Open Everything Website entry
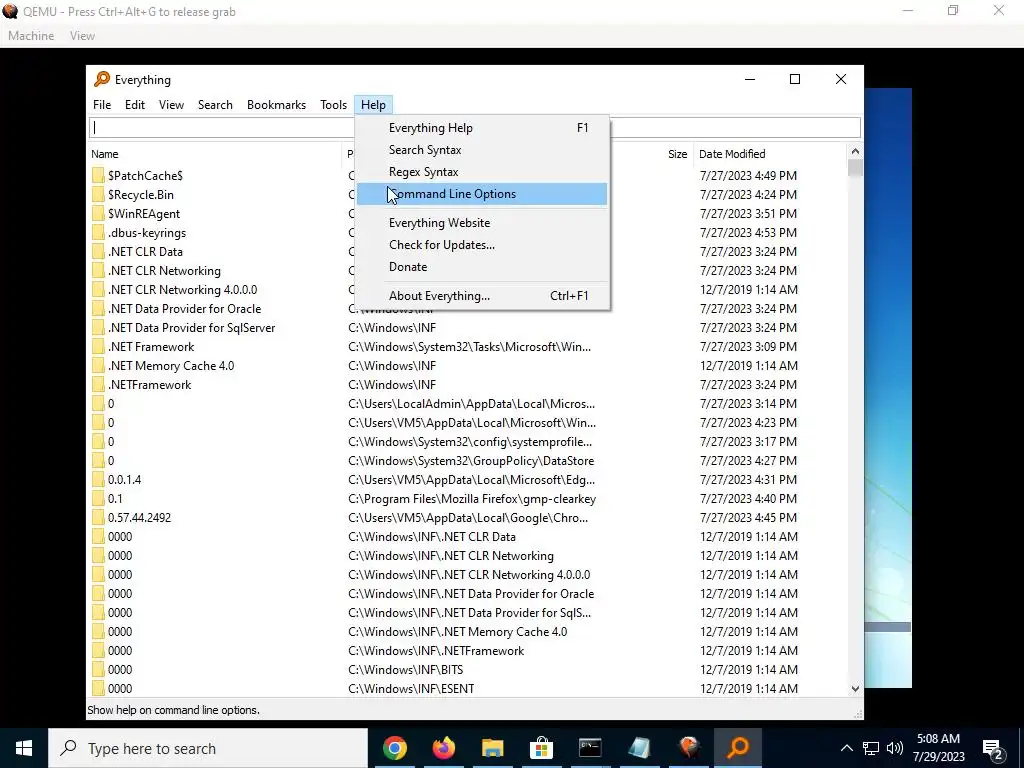Viewport: 1024px width, 768px height. click(x=482, y=223)
